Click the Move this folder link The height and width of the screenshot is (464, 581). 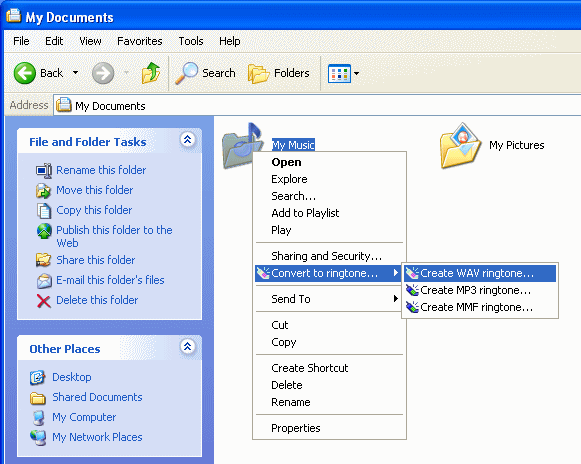tap(94, 190)
